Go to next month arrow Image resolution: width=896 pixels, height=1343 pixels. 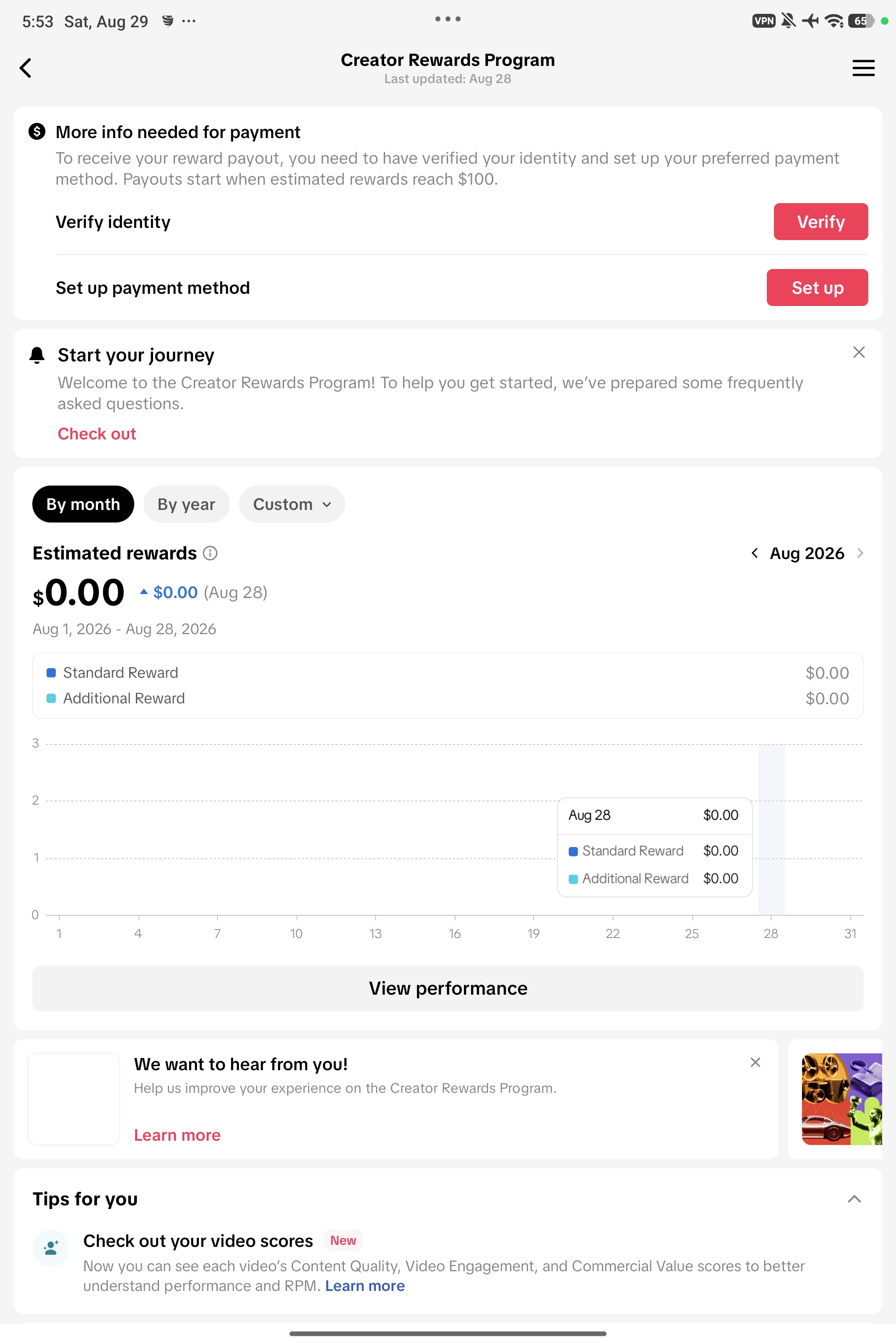point(860,553)
